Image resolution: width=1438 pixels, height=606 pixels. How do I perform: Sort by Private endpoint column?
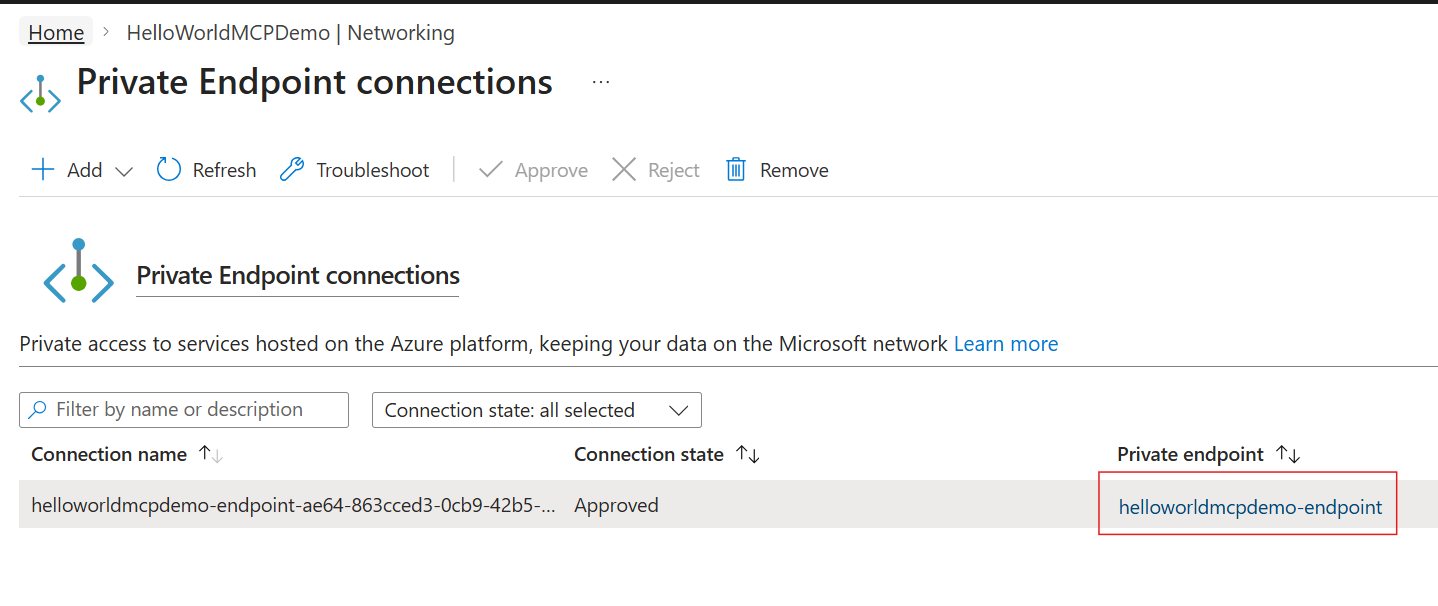click(x=1208, y=454)
